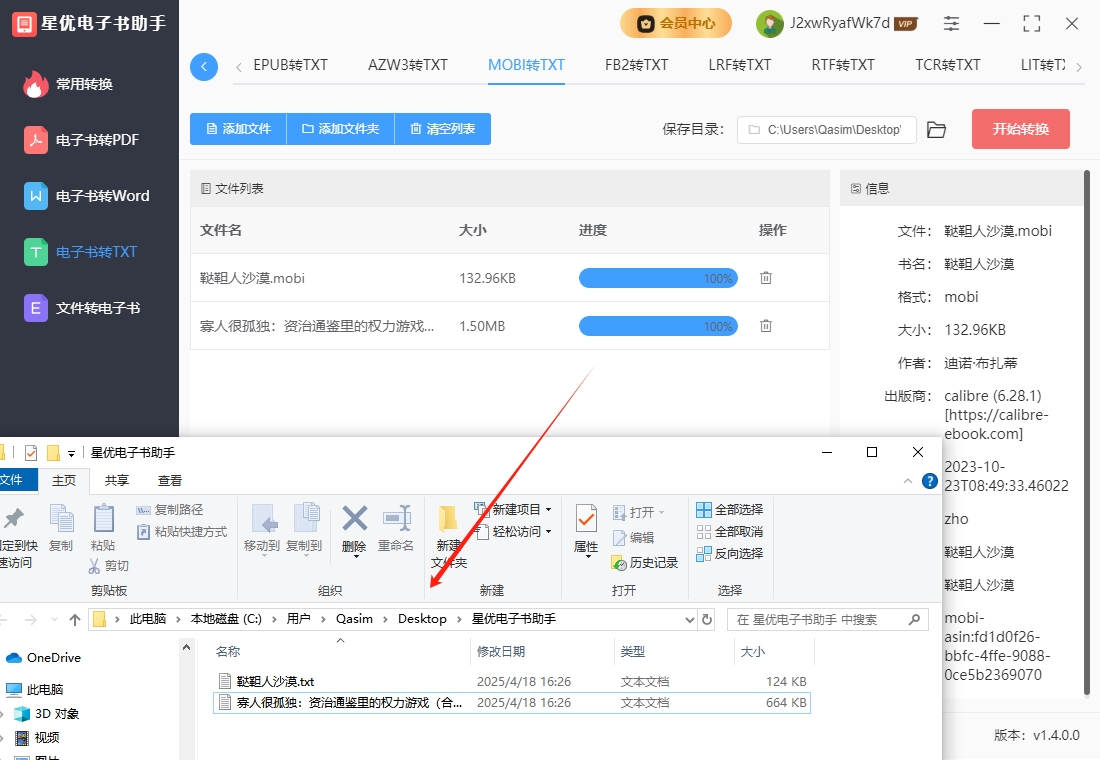Viewport: 1100px width, 760px height.
Task: Click the Explorer search box
Action: [828, 620]
